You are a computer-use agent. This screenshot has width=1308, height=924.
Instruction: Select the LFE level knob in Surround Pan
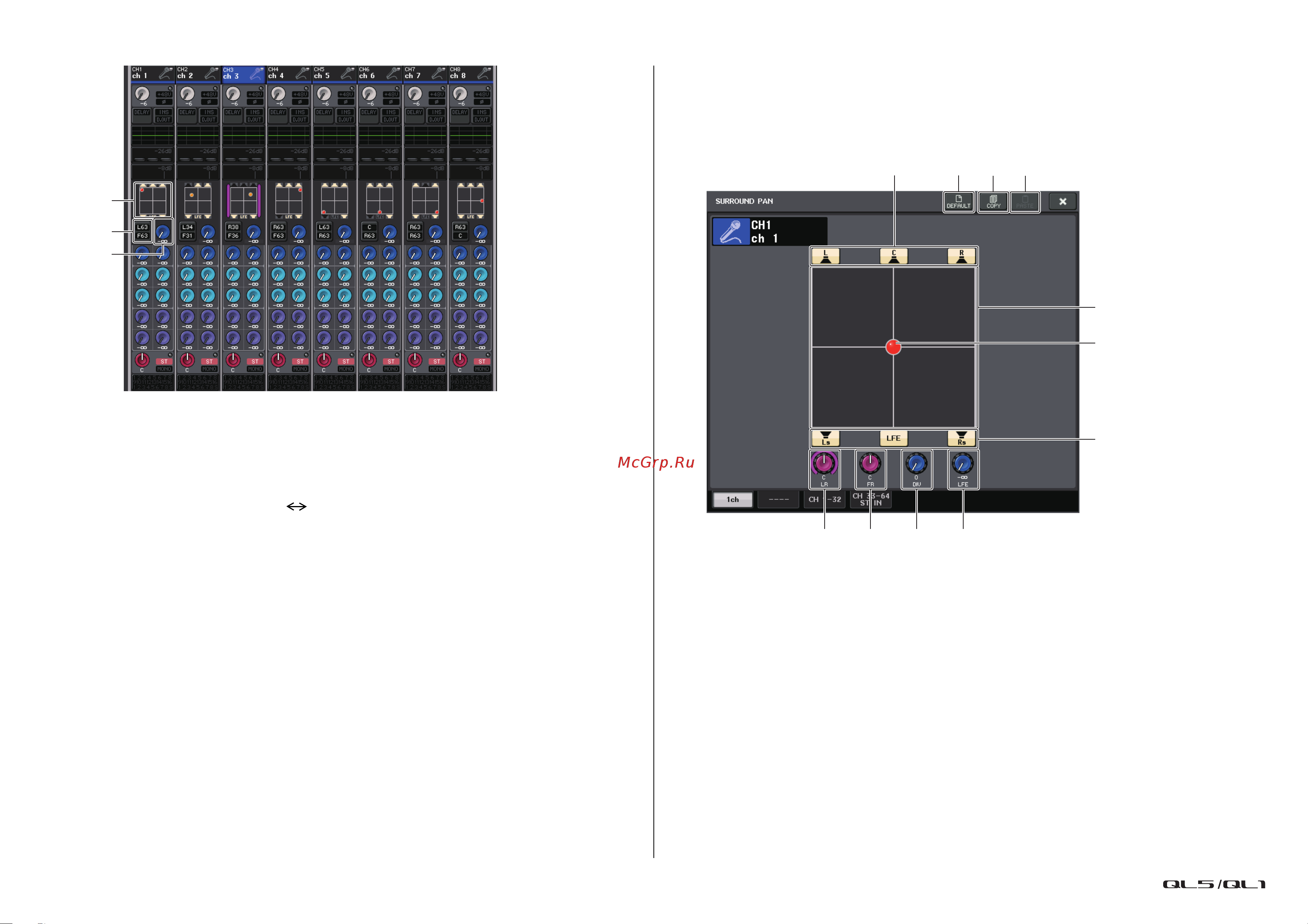point(963,464)
